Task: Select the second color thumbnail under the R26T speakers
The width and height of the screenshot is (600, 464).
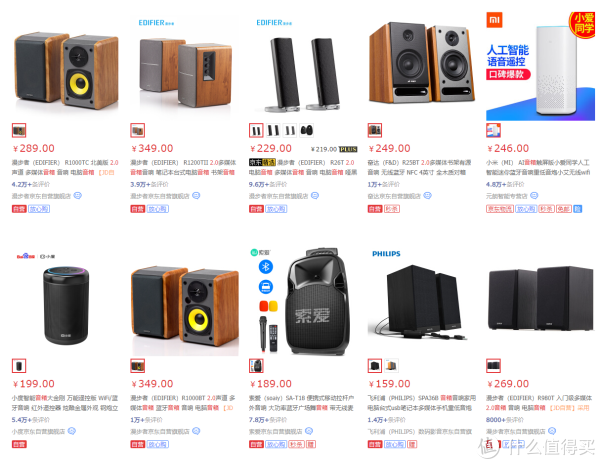Action: point(273,130)
